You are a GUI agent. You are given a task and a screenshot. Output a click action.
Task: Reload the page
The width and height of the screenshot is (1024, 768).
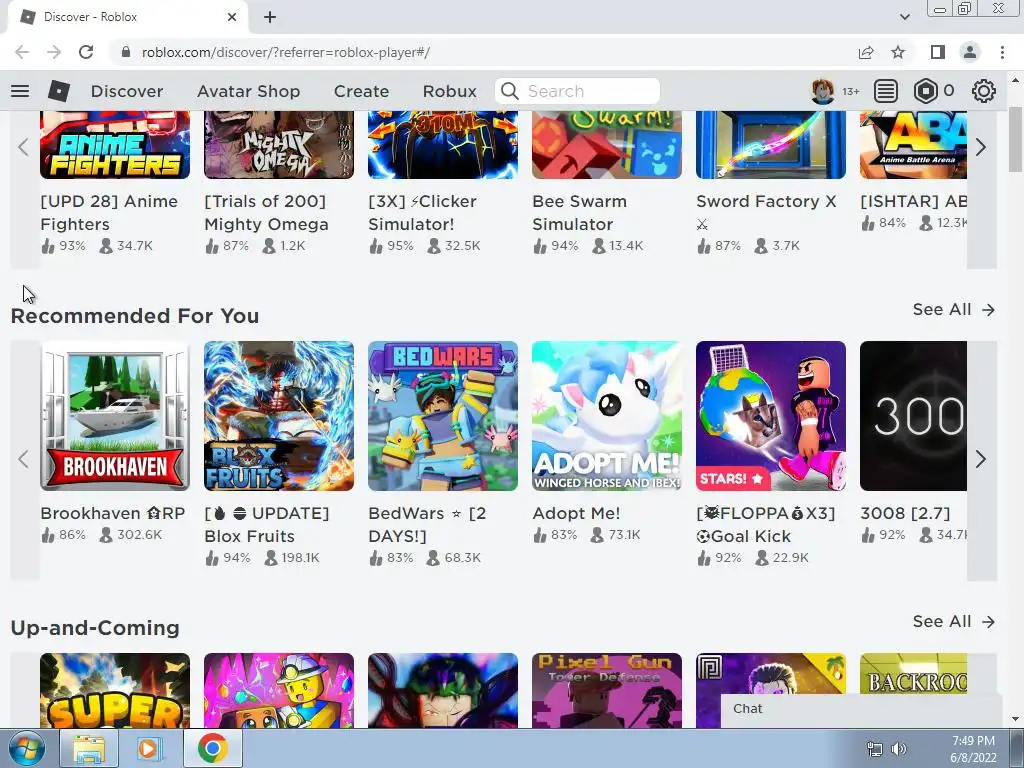pos(86,52)
